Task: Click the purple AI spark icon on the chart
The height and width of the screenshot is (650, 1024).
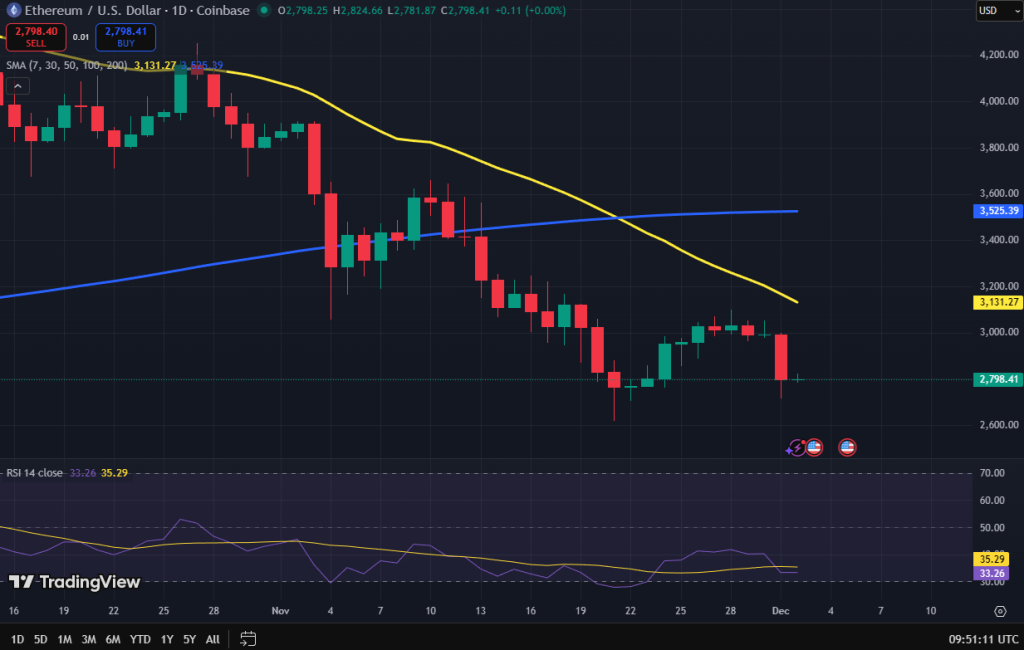Action: (x=795, y=447)
